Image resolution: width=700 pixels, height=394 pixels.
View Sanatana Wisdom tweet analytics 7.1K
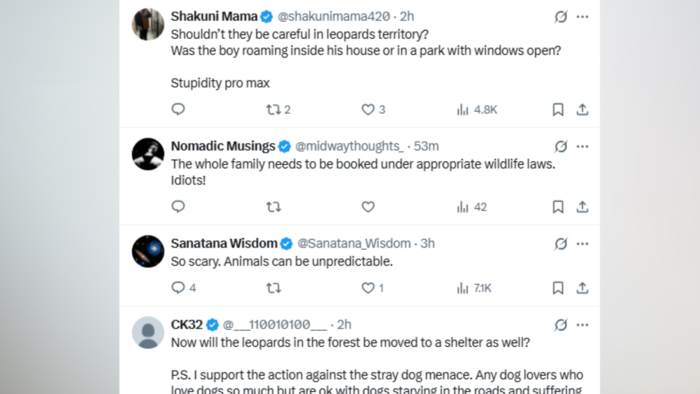tap(474, 288)
